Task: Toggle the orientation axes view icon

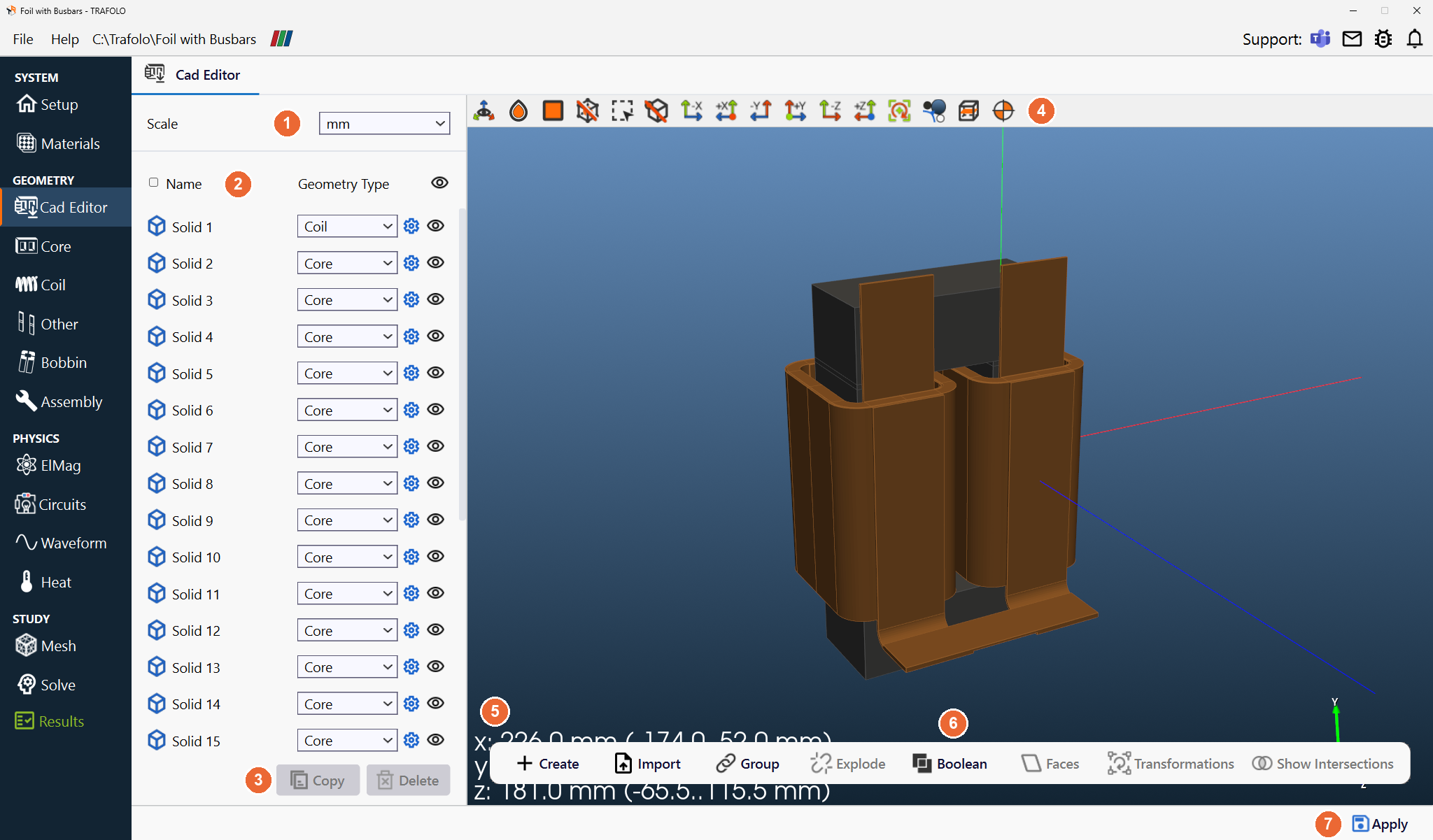Action: coord(484,111)
